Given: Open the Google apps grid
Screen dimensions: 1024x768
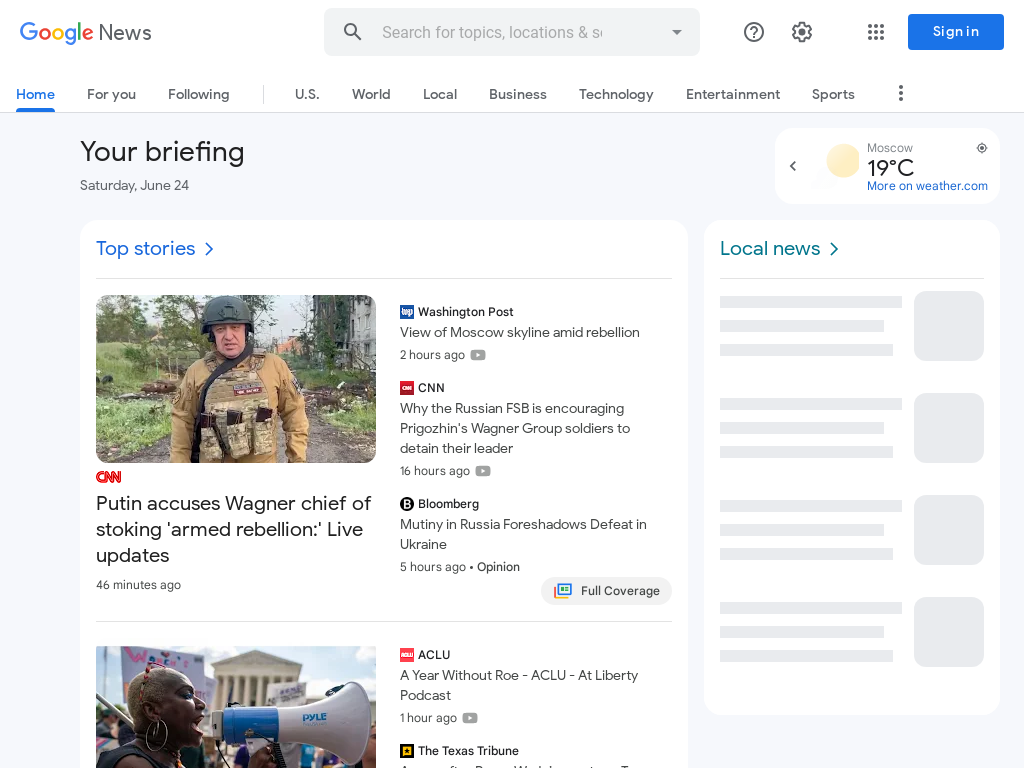Looking at the screenshot, I should point(876,32).
